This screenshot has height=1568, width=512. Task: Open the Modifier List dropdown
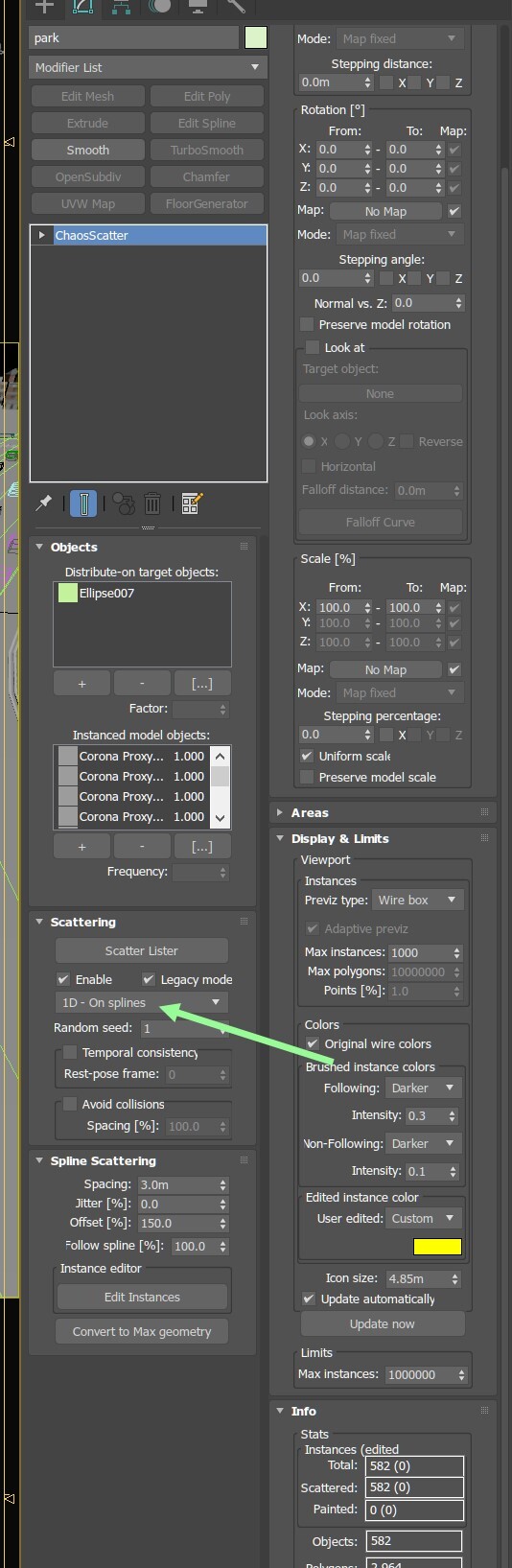(x=148, y=67)
